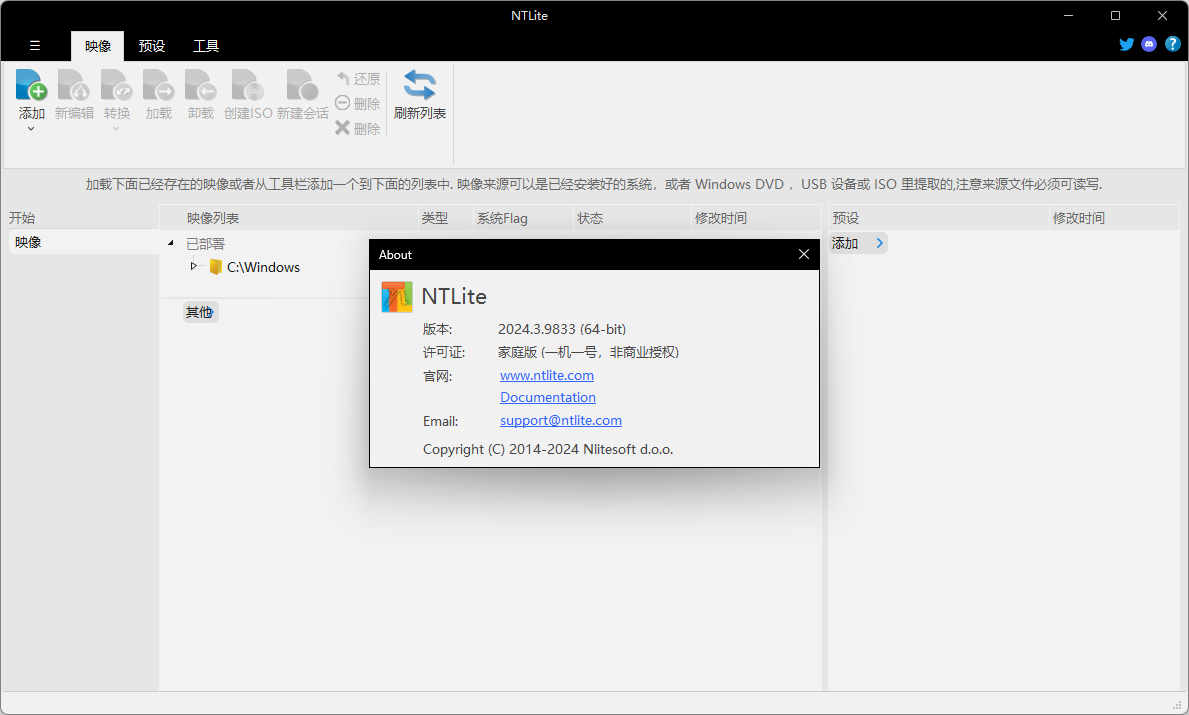Click the Copyright Nlitesoft text
The width and height of the screenshot is (1189, 715).
coord(548,449)
